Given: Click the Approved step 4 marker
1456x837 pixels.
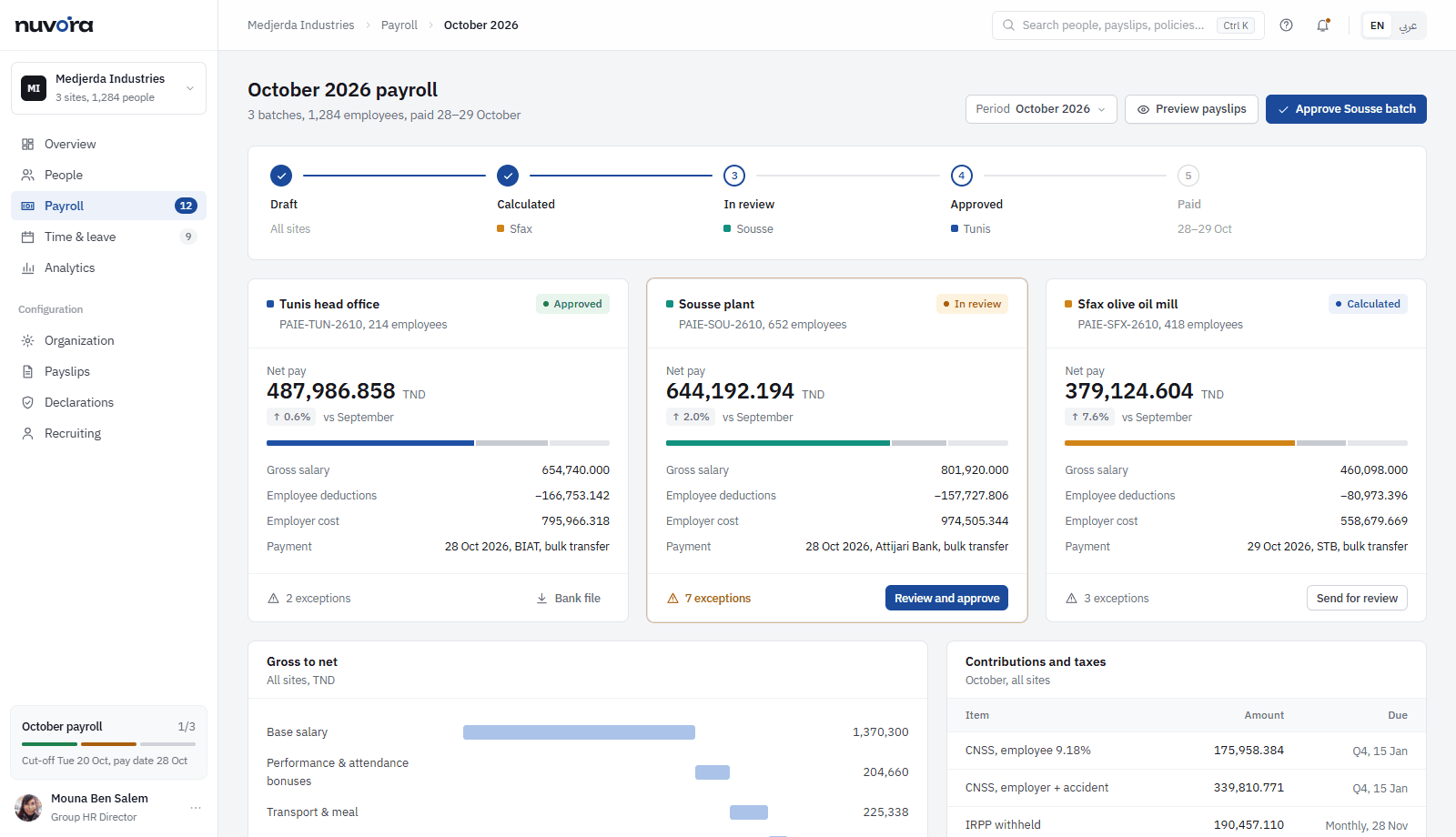Looking at the screenshot, I should [962, 176].
